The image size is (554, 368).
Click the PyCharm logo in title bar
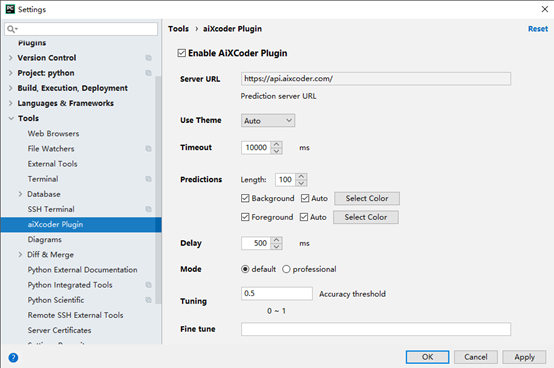point(10,9)
